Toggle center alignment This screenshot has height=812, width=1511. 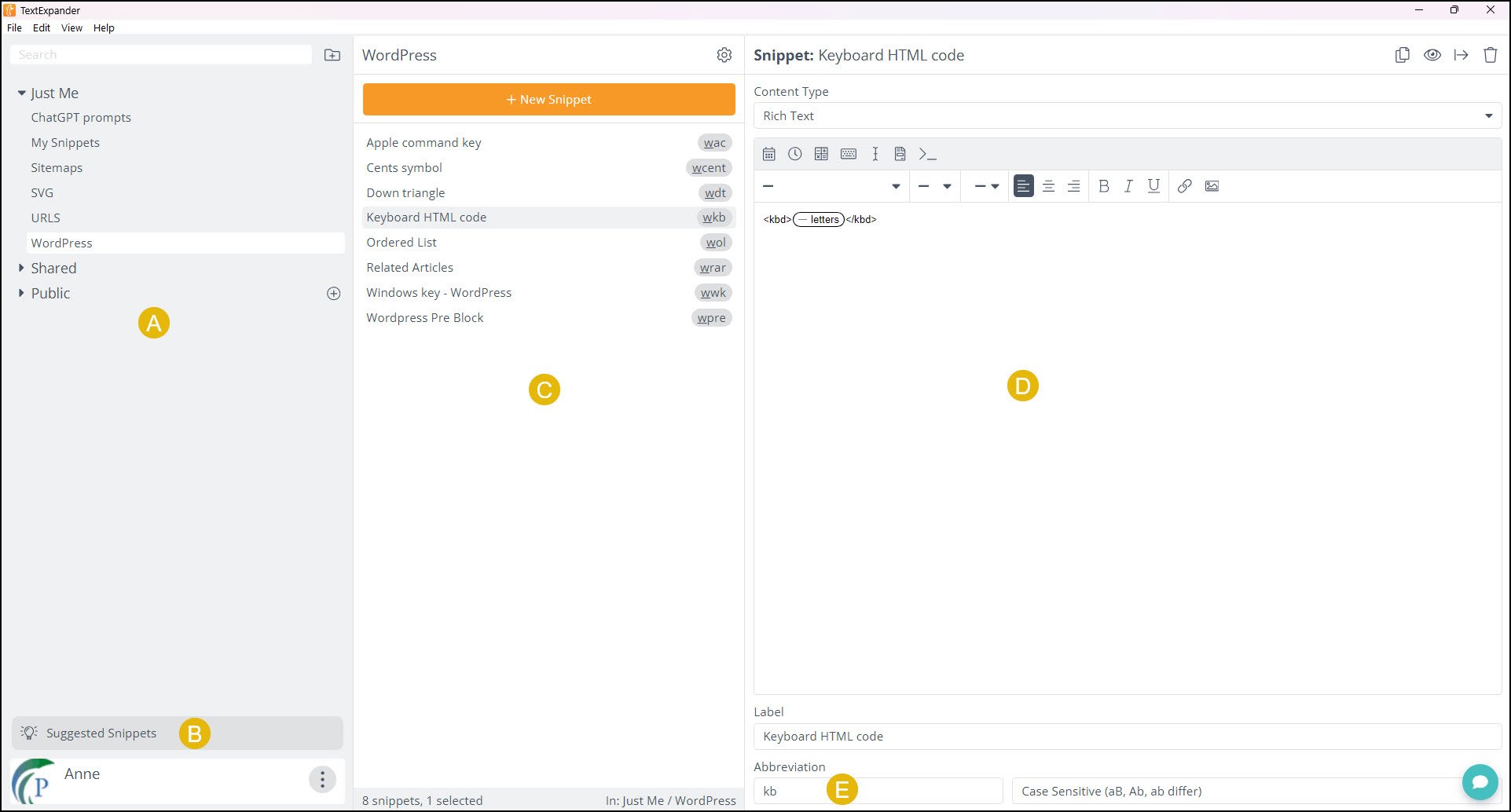[x=1048, y=186]
